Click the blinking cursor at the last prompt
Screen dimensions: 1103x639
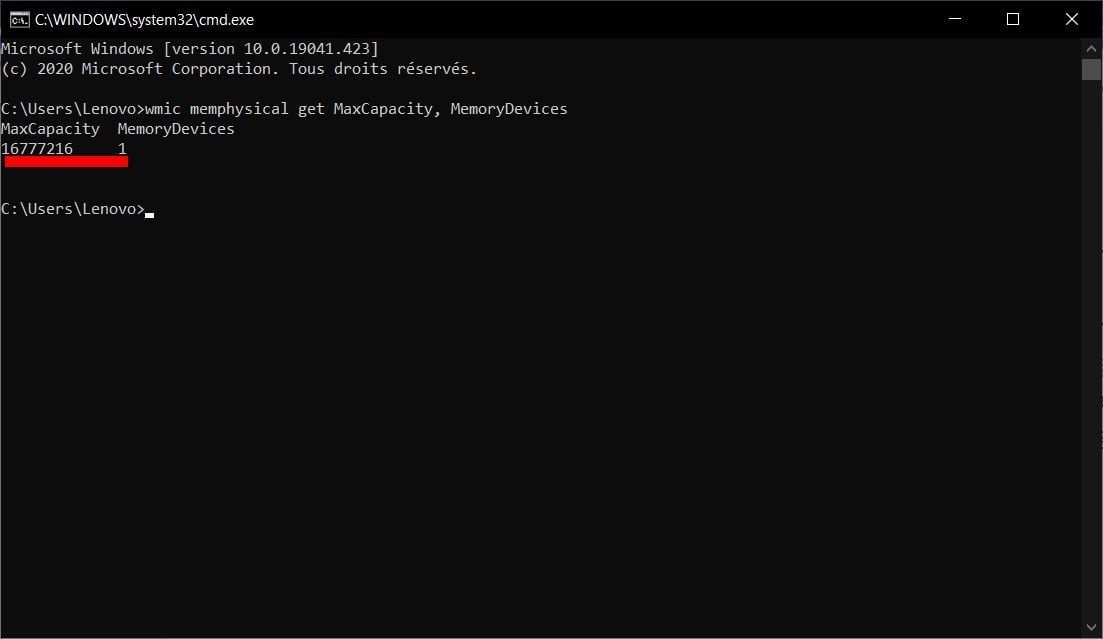[149, 215]
